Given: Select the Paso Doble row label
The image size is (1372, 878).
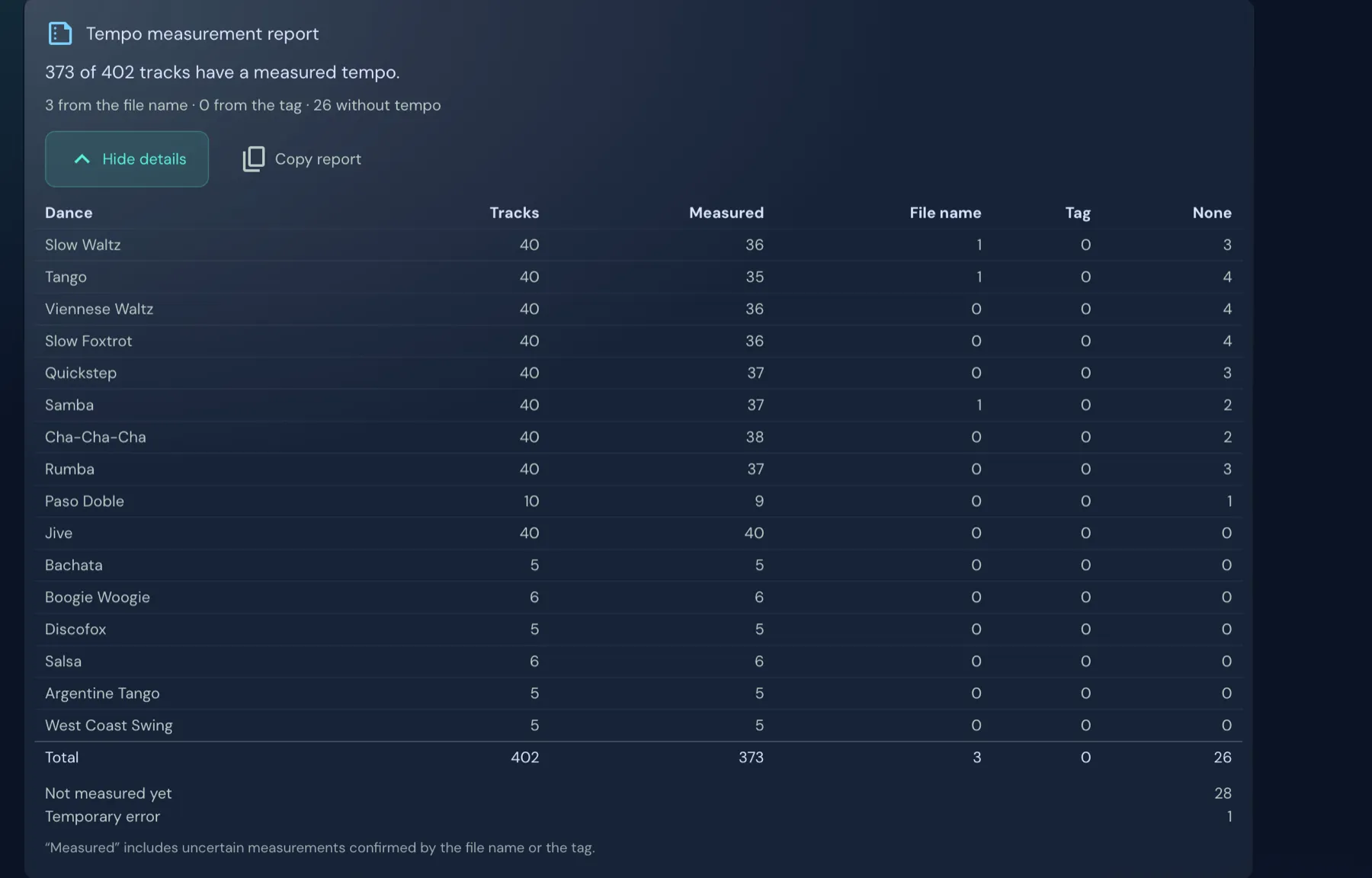Looking at the screenshot, I should pos(85,501).
